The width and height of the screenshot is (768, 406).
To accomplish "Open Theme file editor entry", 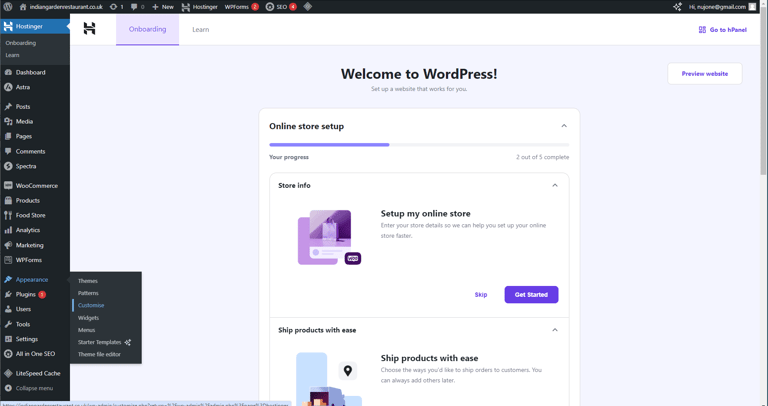I will 99,355.
